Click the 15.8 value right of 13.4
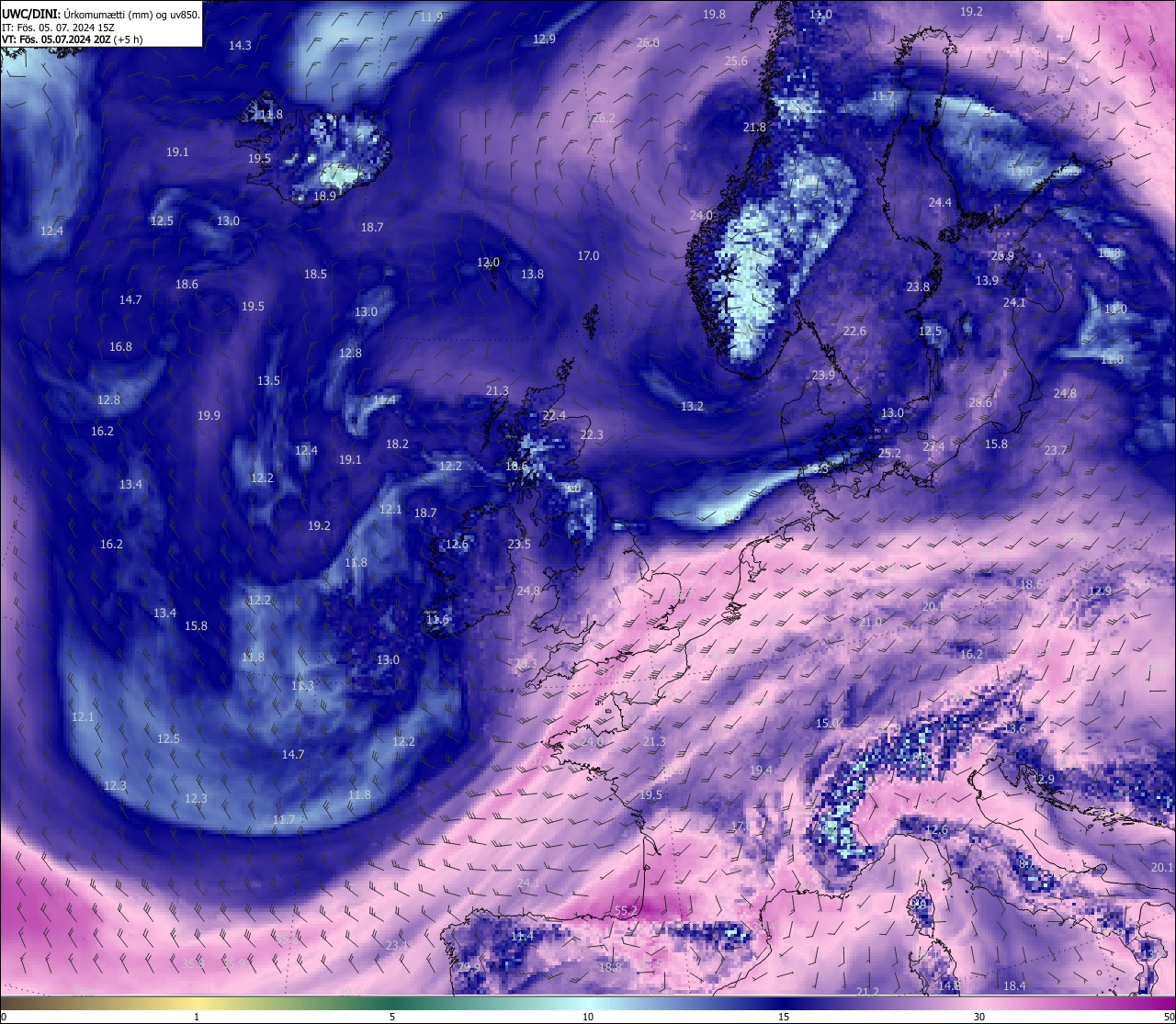 [196, 625]
